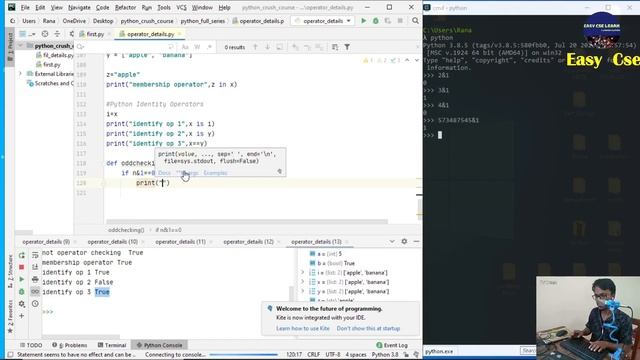
Task: Open 4 spaces indent settings
Action: 356,355
